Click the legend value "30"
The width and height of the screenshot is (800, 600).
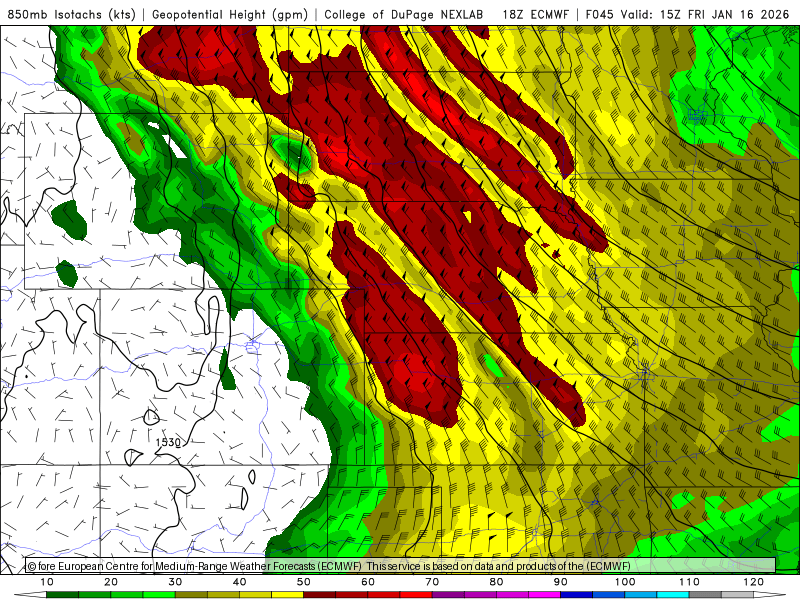click(175, 582)
